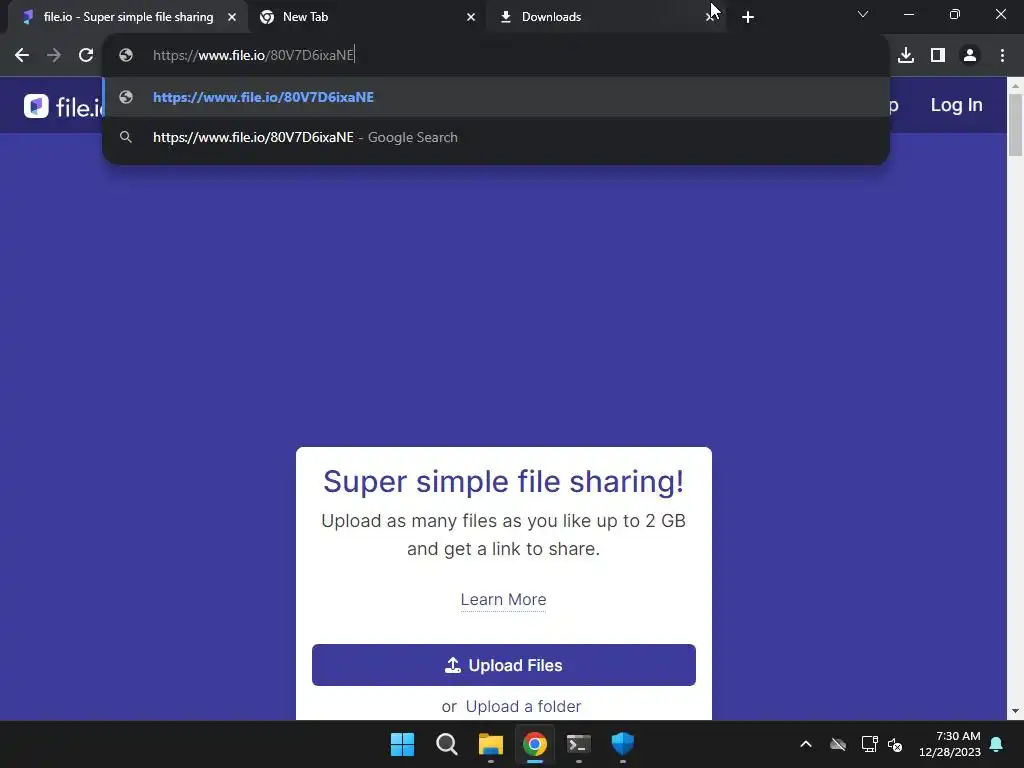Open Windows taskbar search
The image size is (1024, 768).
coord(447,744)
